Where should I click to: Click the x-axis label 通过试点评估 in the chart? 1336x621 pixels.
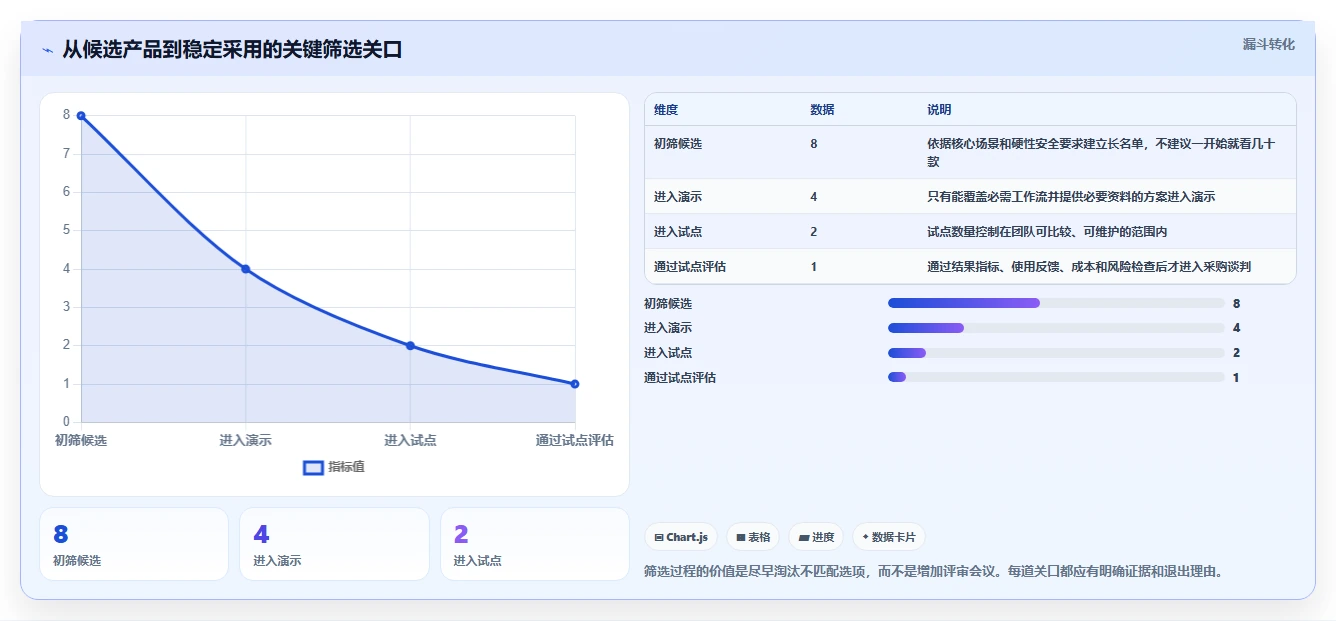[x=574, y=440]
